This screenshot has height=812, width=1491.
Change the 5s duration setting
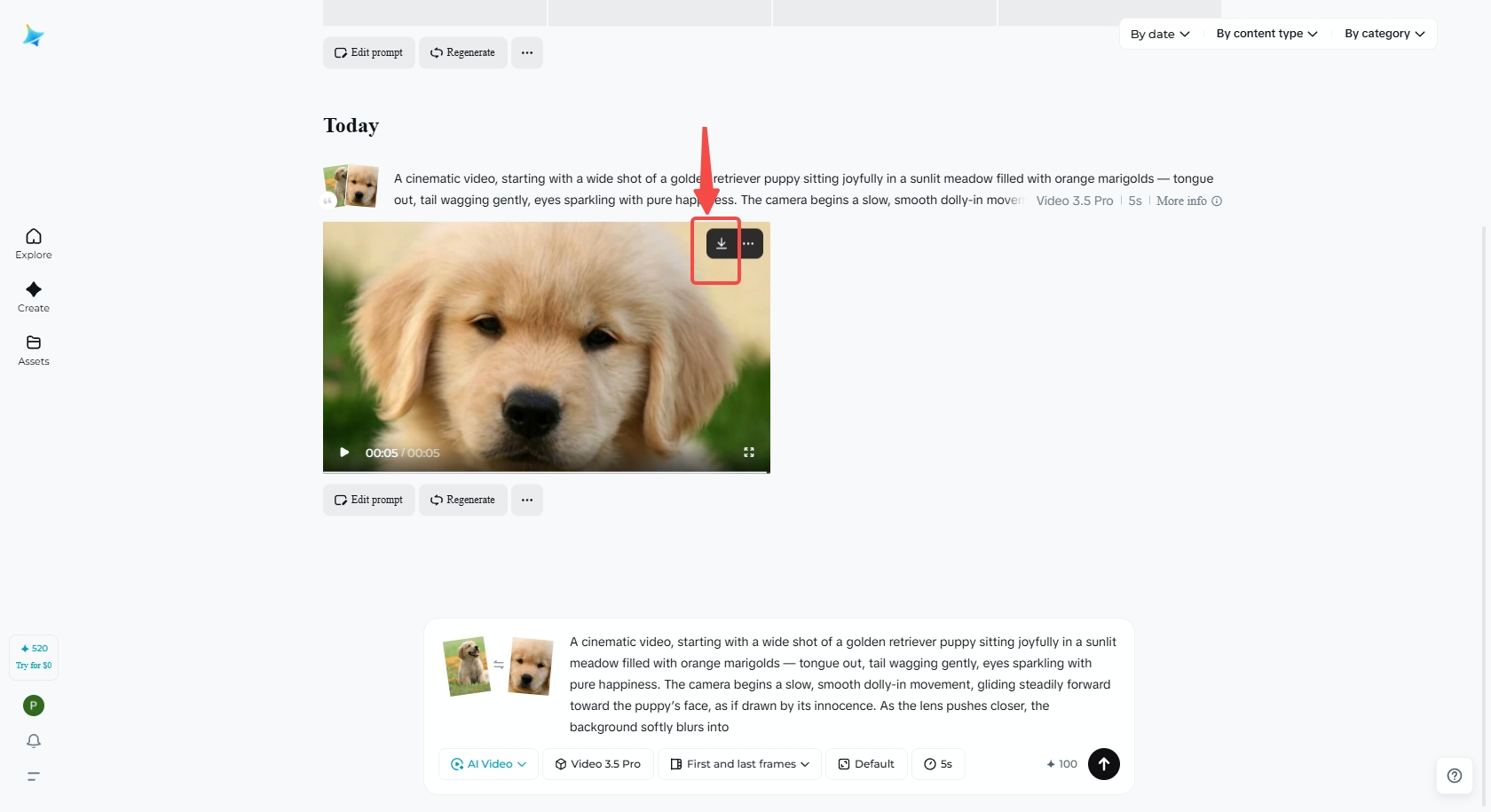[938, 764]
